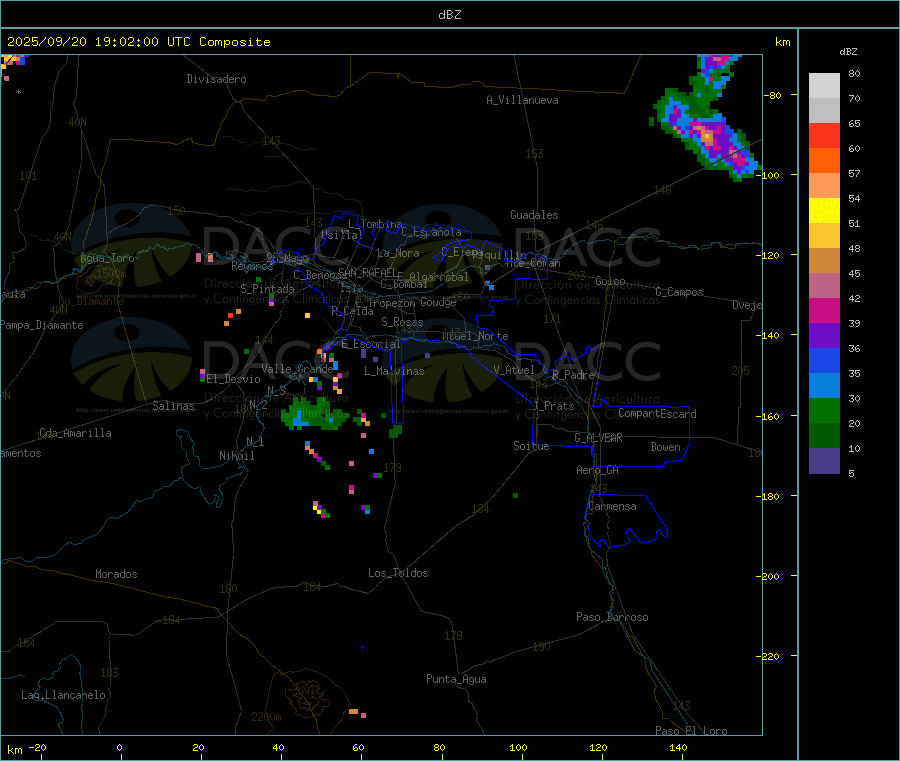Screen dimensions: 900x761
Task: Click the E_Escorial label
Action: click(371, 344)
